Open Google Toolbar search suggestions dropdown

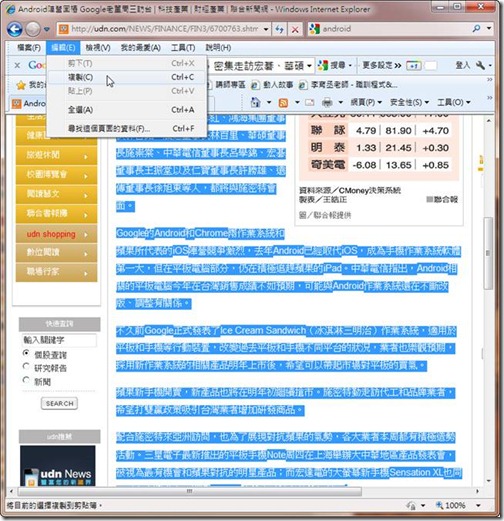pyautogui.click(x=310, y=65)
